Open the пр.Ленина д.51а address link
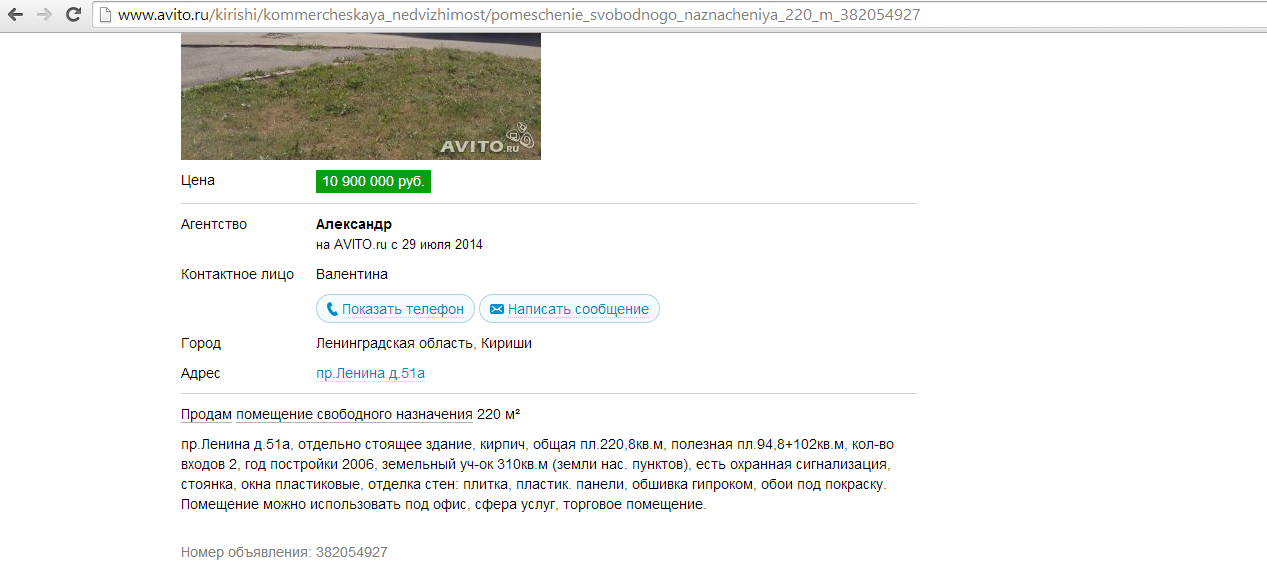This screenshot has width=1267, height=561. point(370,374)
